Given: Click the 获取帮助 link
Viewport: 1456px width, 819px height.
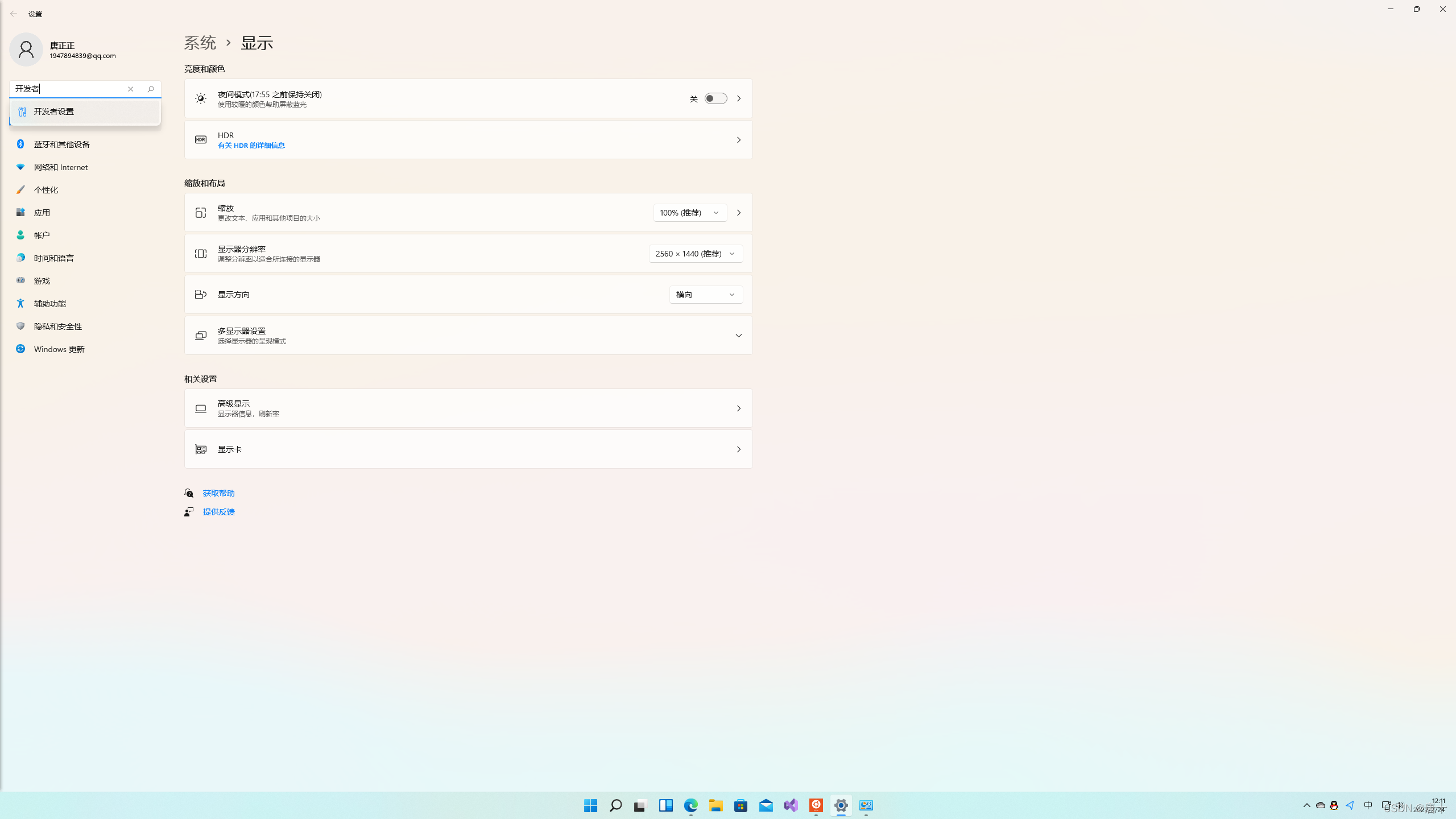Looking at the screenshot, I should (218, 493).
